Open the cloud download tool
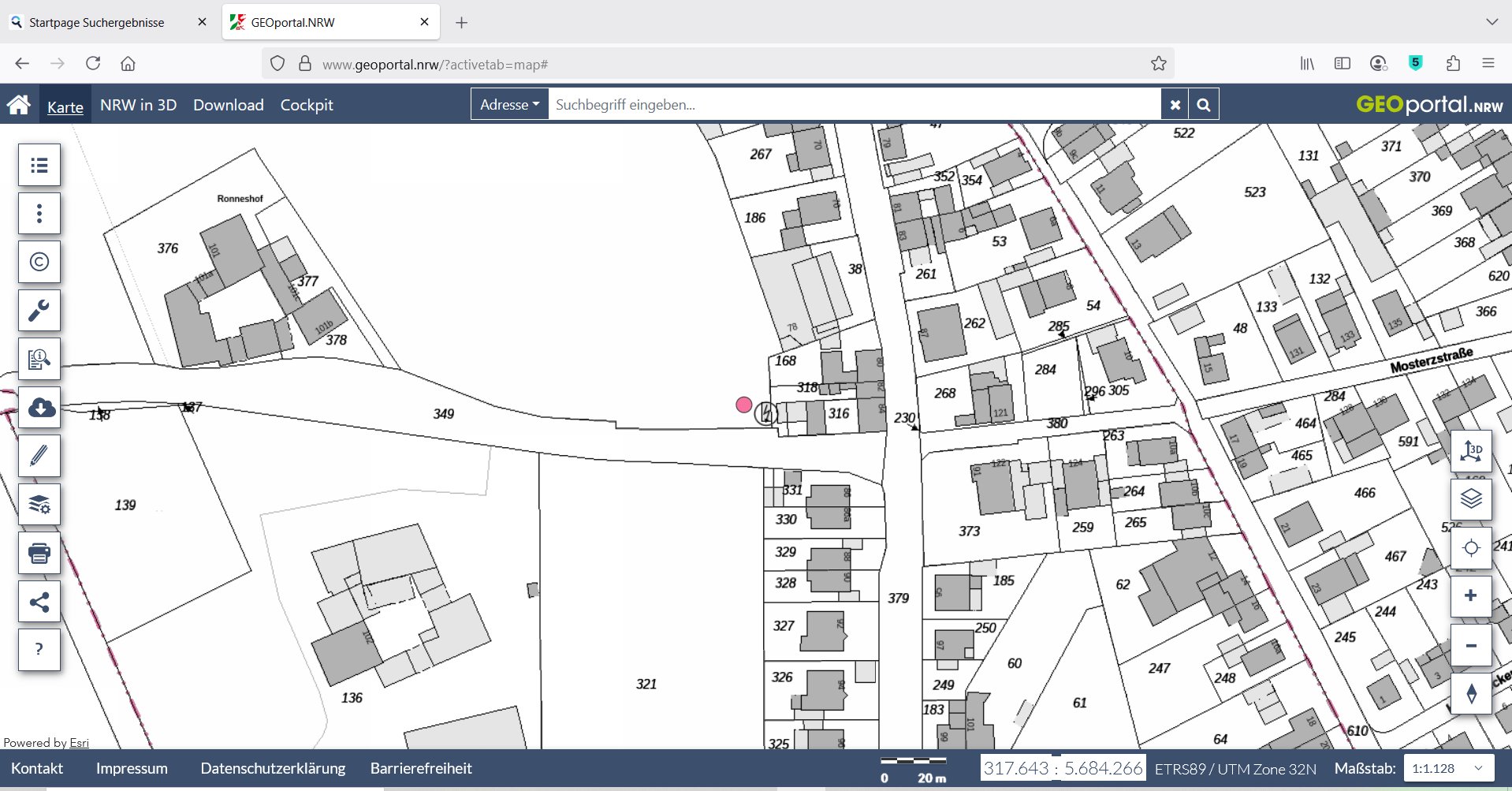The width and height of the screenshot is (1512, 791). point(39,407)
